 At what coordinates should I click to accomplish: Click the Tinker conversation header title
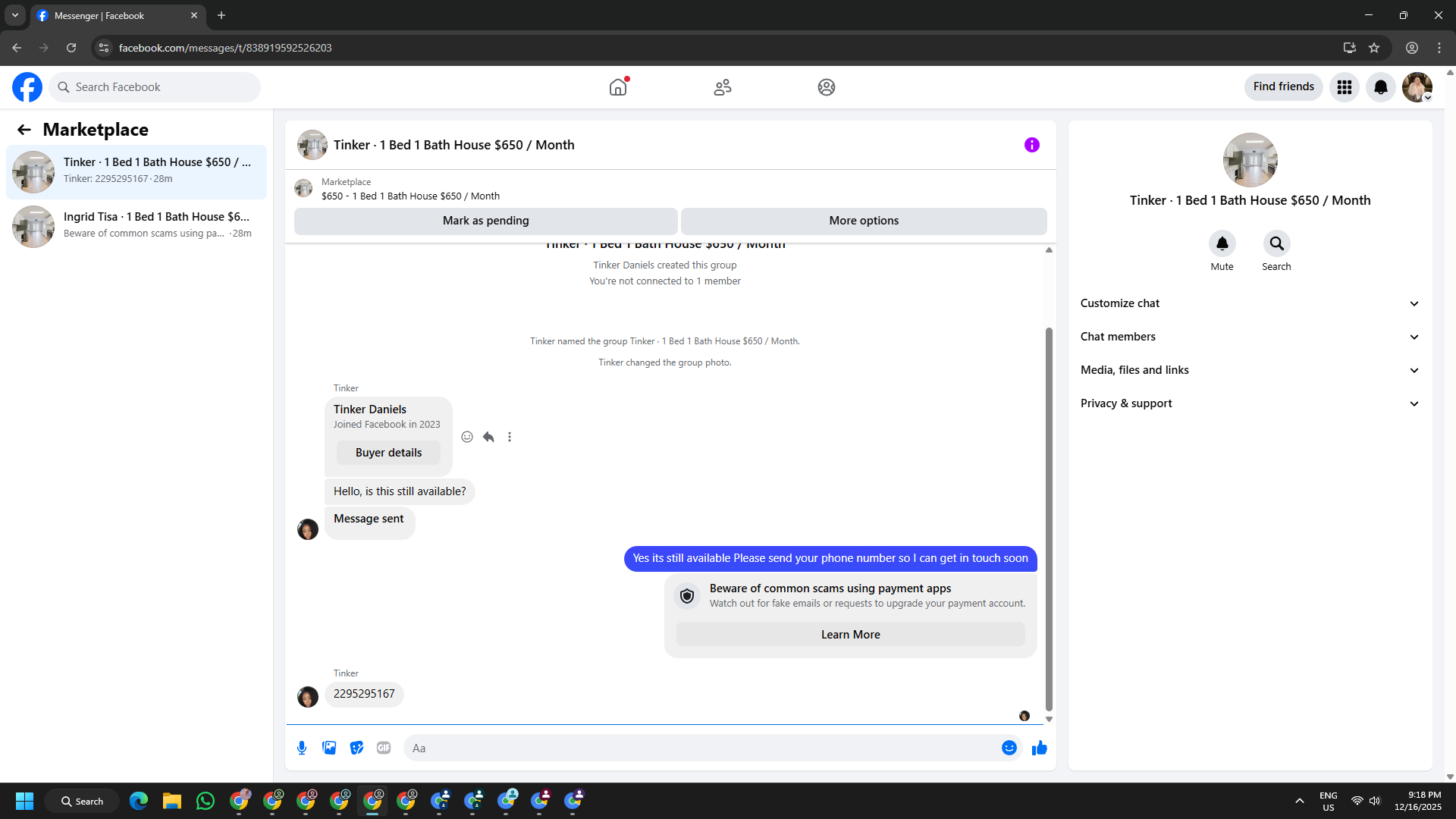(x=454, y=145)
